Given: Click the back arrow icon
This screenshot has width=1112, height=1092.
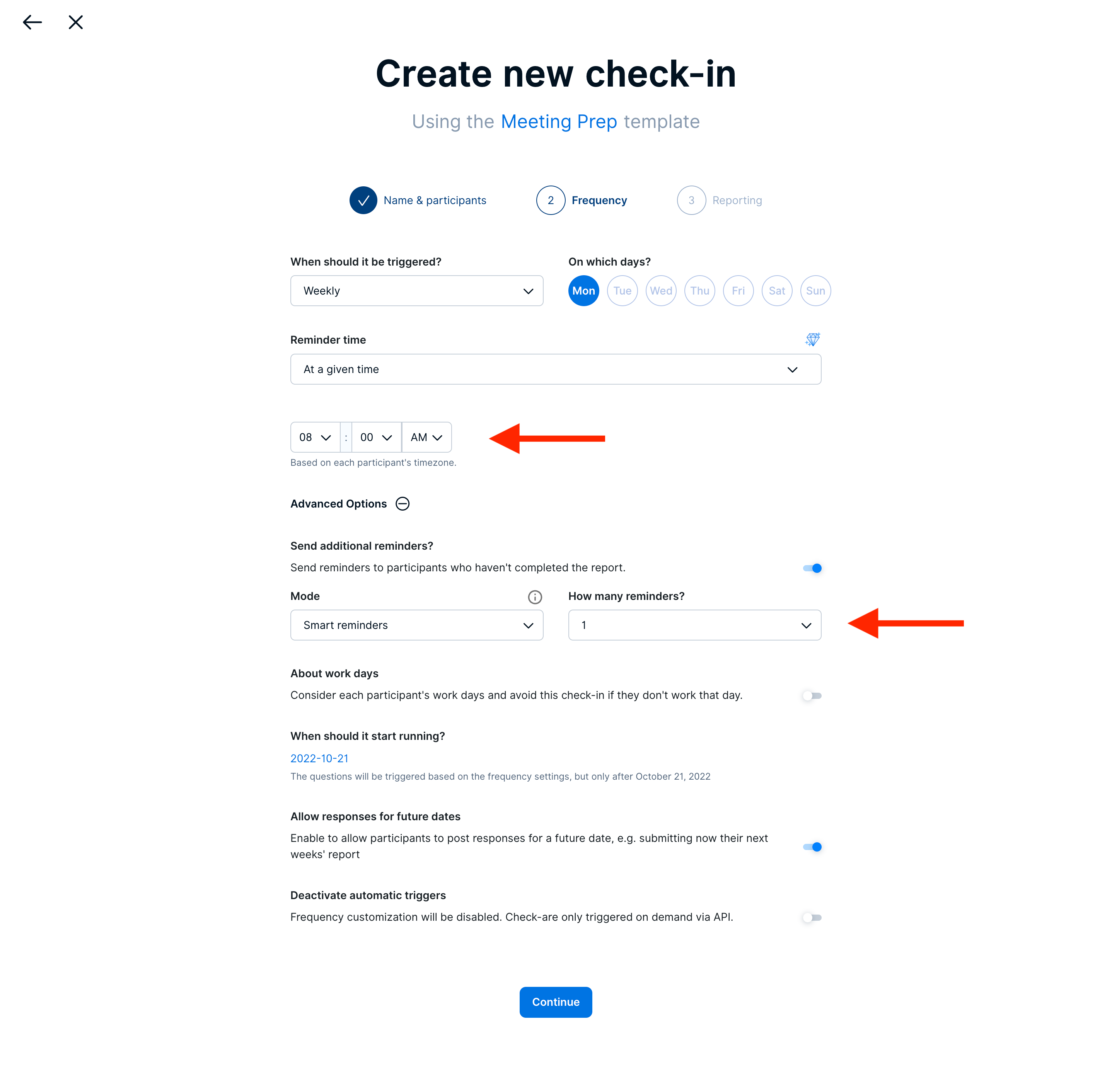Looking at the screenshot, I should click(x=32, y=22).
